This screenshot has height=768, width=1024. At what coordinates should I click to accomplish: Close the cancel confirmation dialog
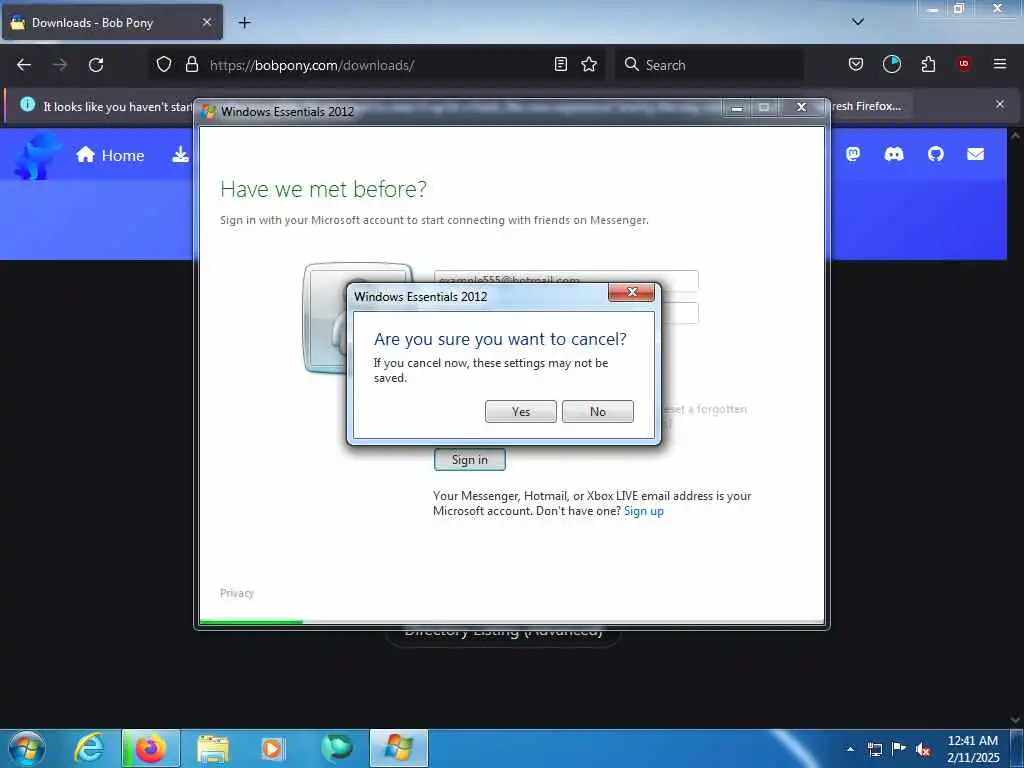tap(631, 293)
